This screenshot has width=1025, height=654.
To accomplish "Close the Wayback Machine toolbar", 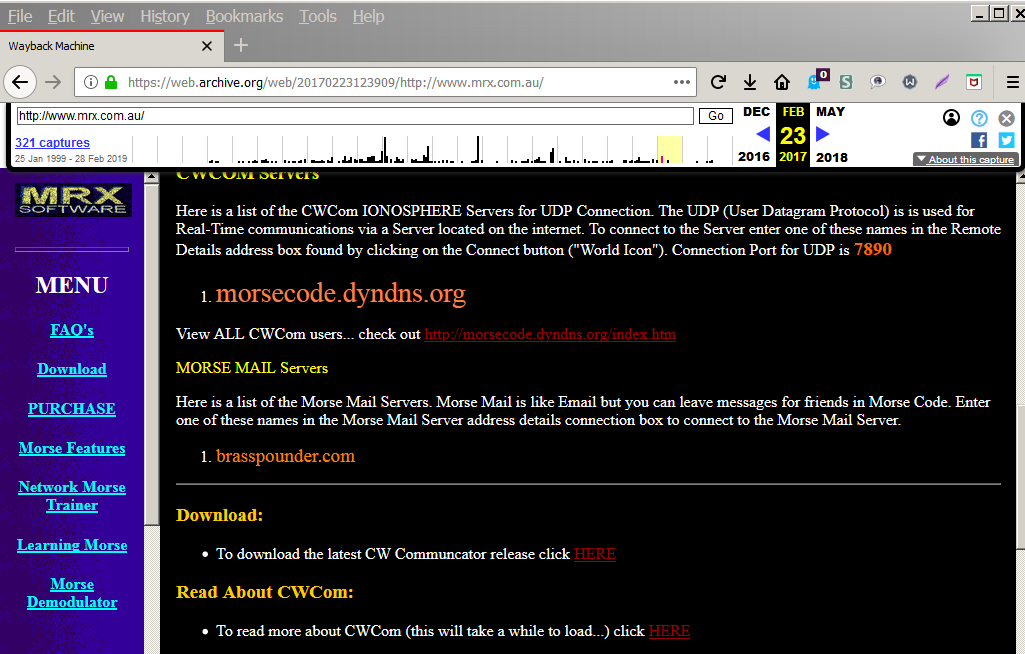I will [x=1006, y=118].
